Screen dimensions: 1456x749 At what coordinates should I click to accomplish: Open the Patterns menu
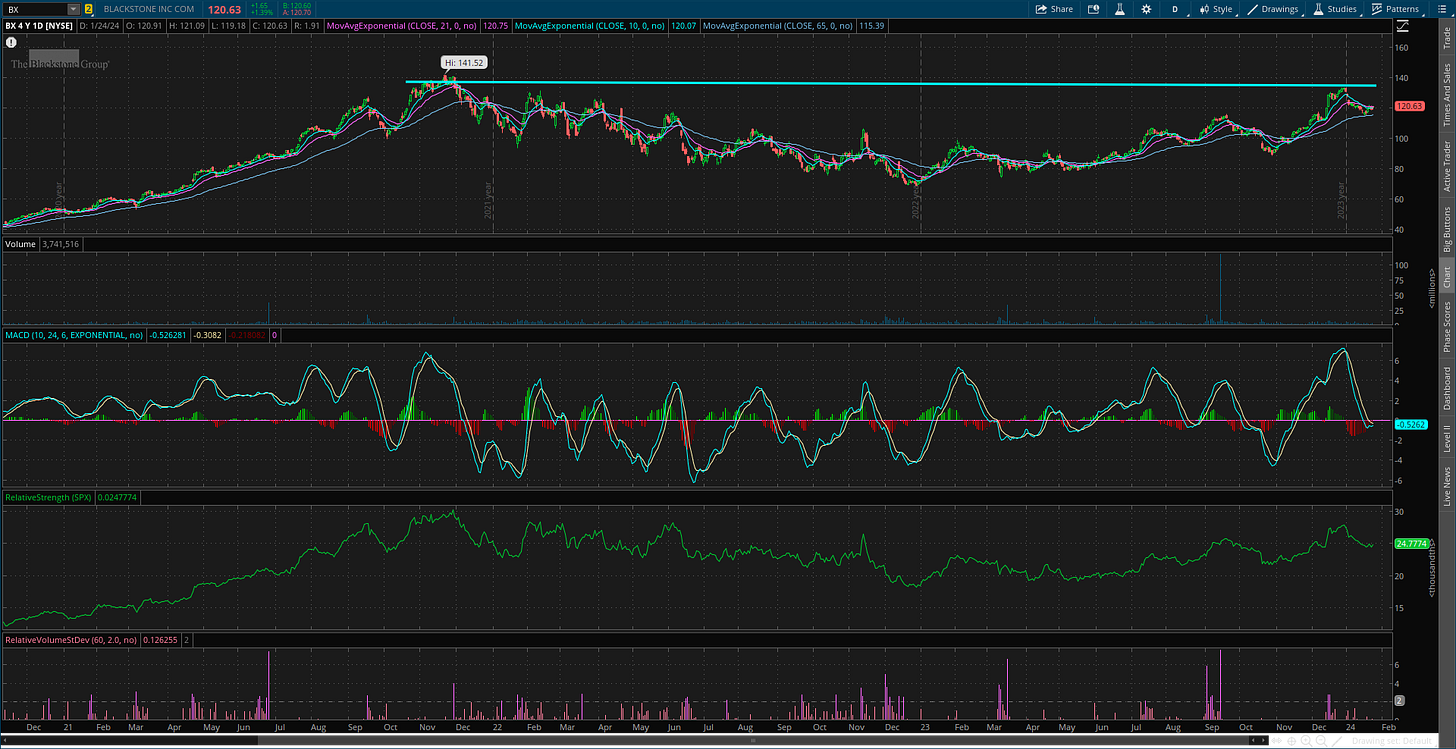click(1394, 8)
